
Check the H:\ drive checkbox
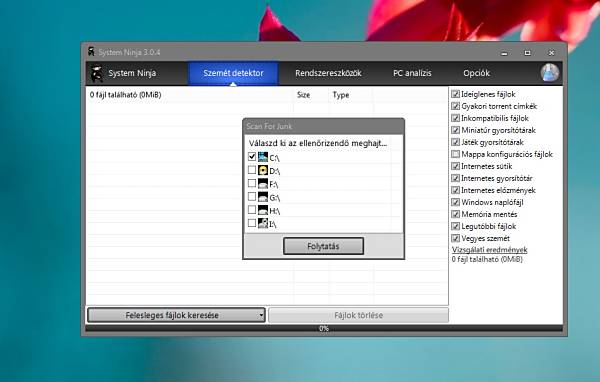(252, 209)
